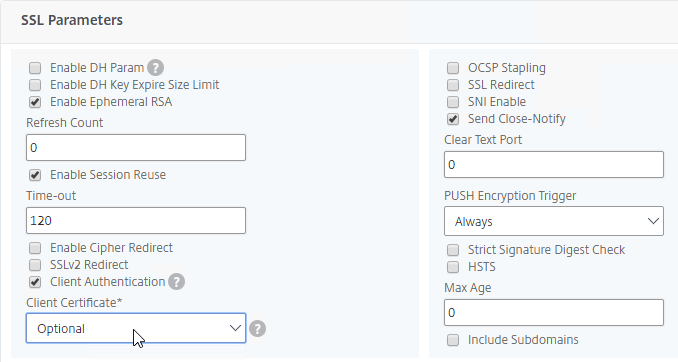Enable the HSTS checkbox
The image size is (678, 362).
pos(453,267)
